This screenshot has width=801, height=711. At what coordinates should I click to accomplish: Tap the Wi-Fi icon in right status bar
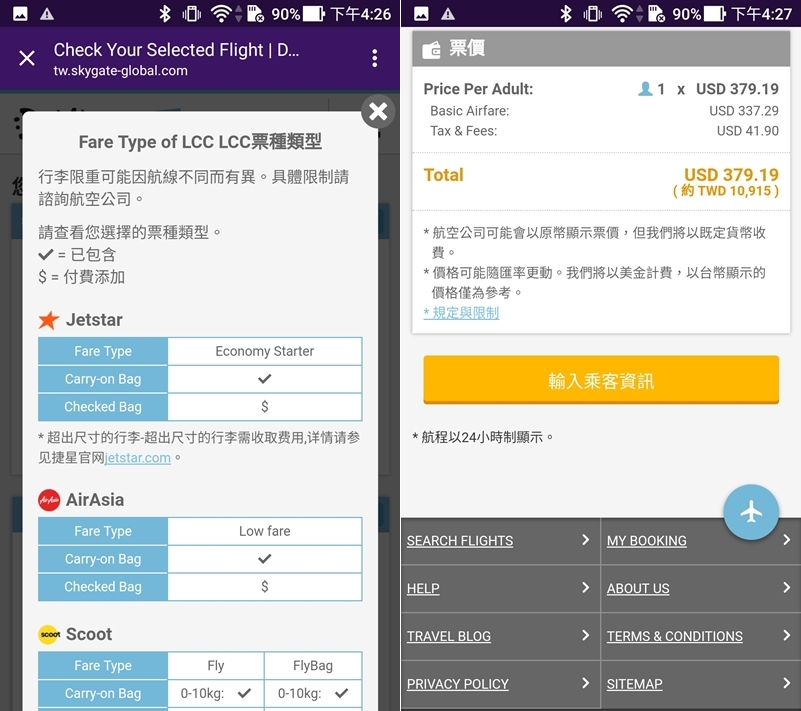(622, 14)
